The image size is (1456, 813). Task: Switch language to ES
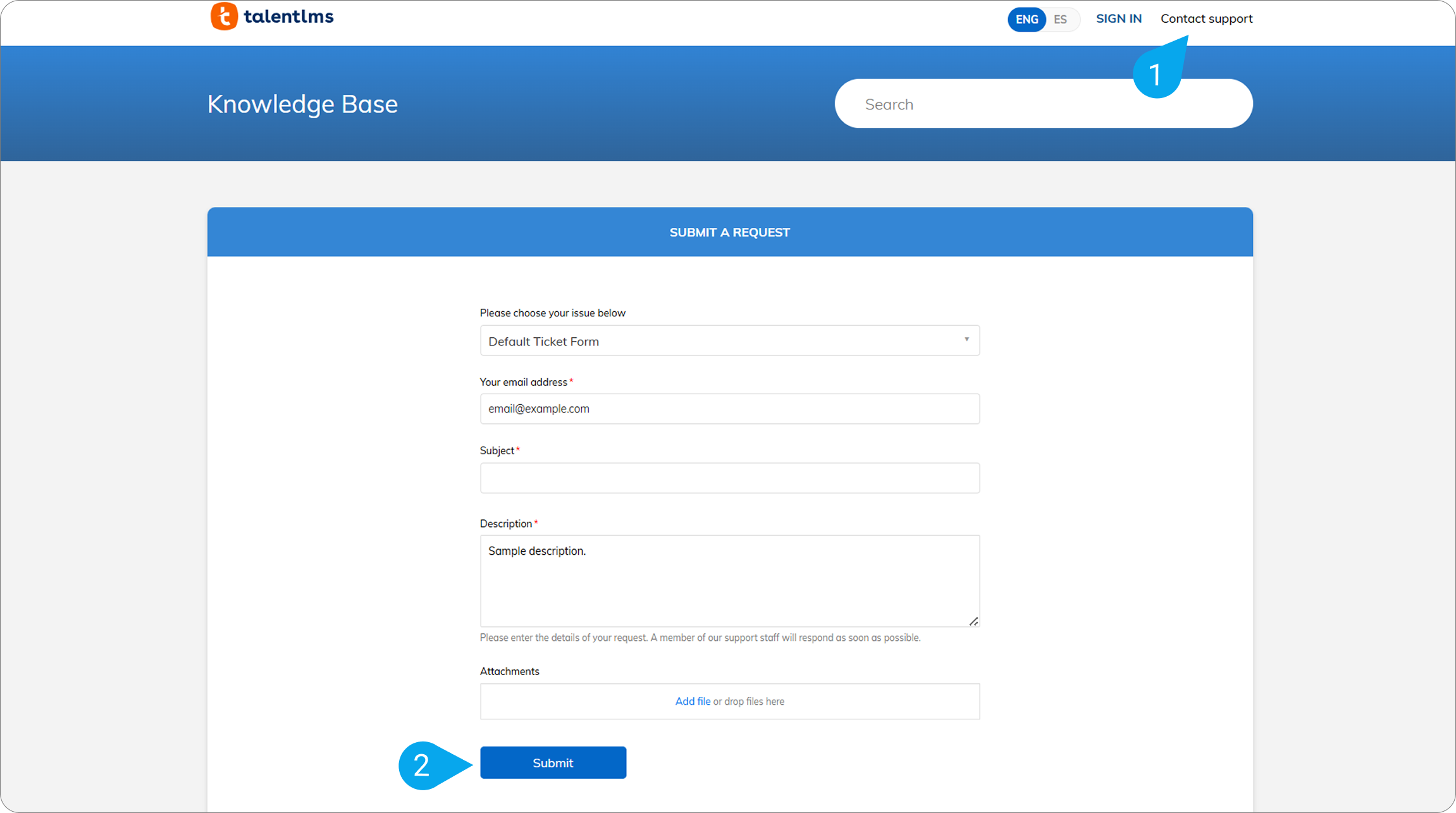coord(1061,19)
